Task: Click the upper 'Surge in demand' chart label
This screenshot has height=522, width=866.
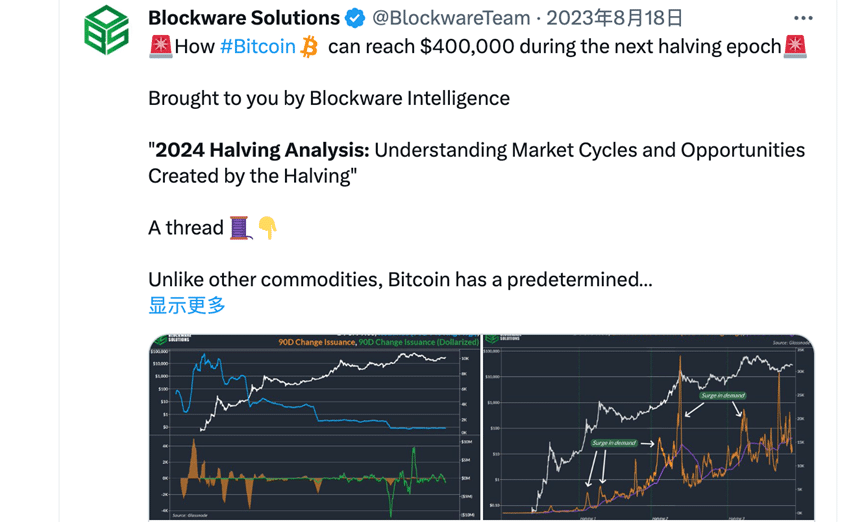Action: pos(721,396)
